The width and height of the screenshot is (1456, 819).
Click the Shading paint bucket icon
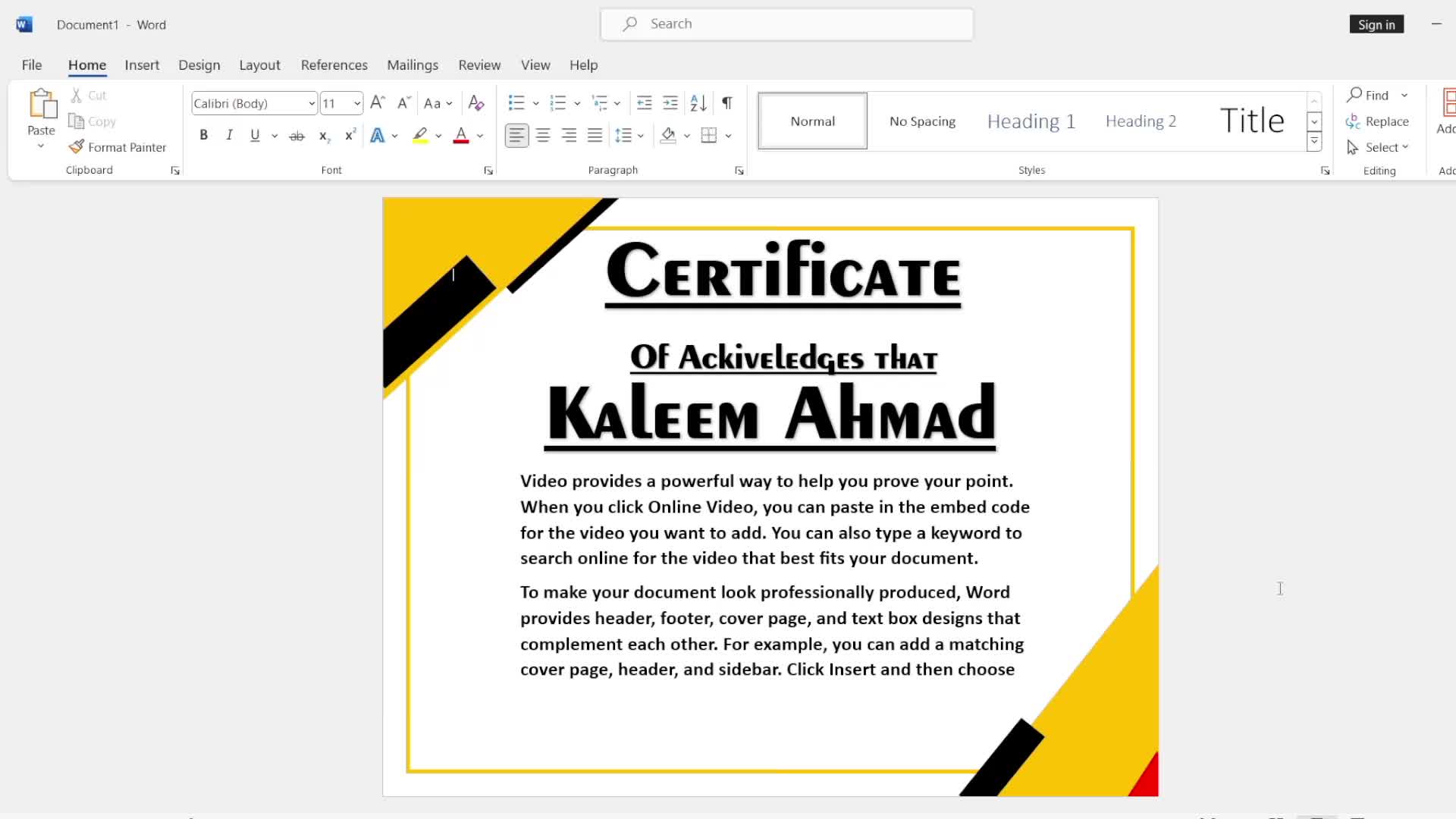(x=668, y=136)
